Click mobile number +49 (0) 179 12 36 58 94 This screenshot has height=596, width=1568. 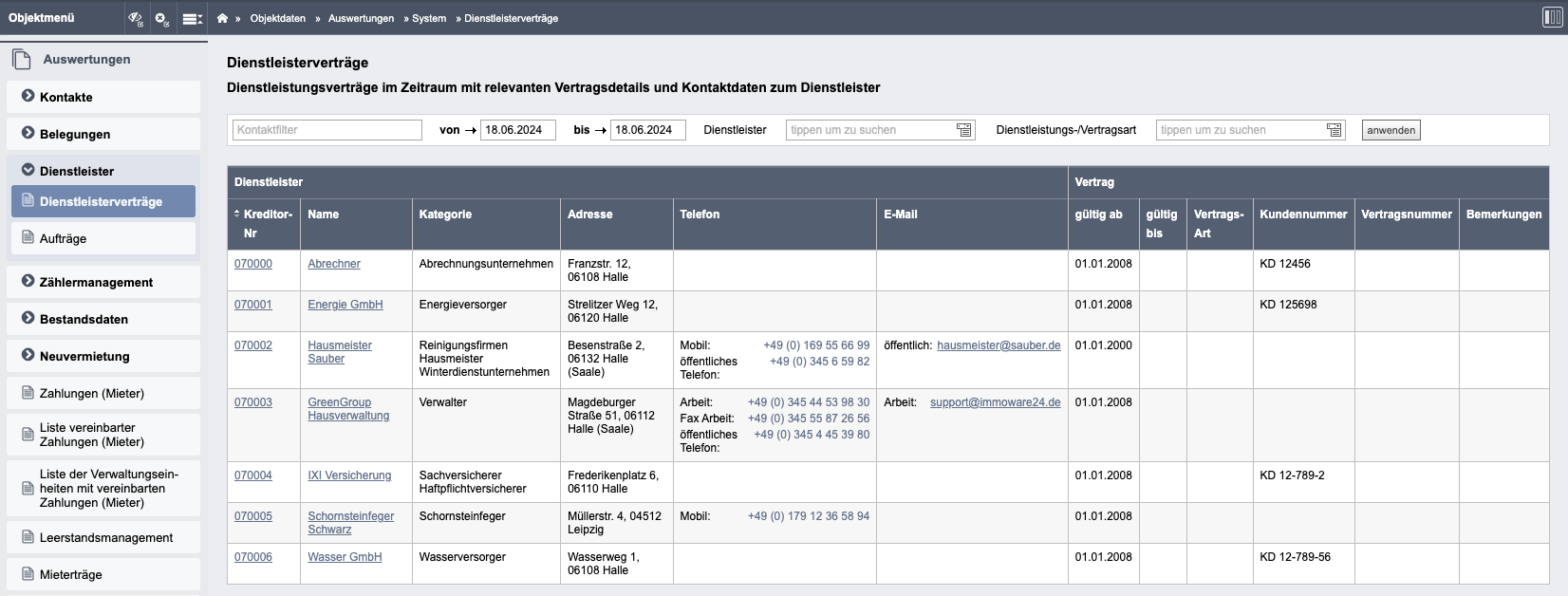[x=809, y=516]
